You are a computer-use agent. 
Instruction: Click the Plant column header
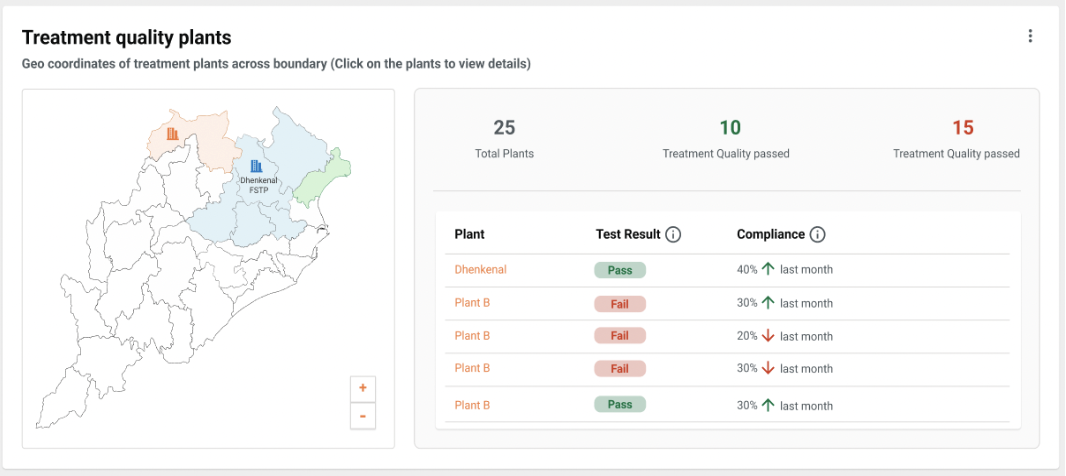coord(469,234)
